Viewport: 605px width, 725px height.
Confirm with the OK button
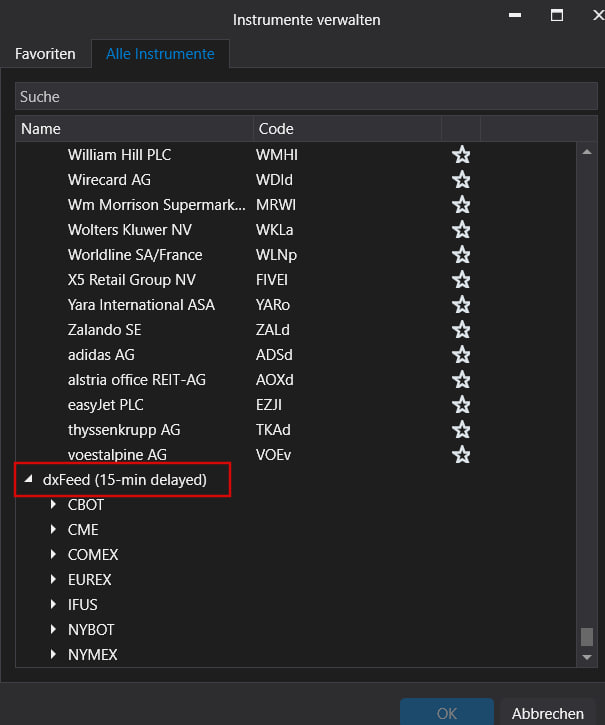447,713
